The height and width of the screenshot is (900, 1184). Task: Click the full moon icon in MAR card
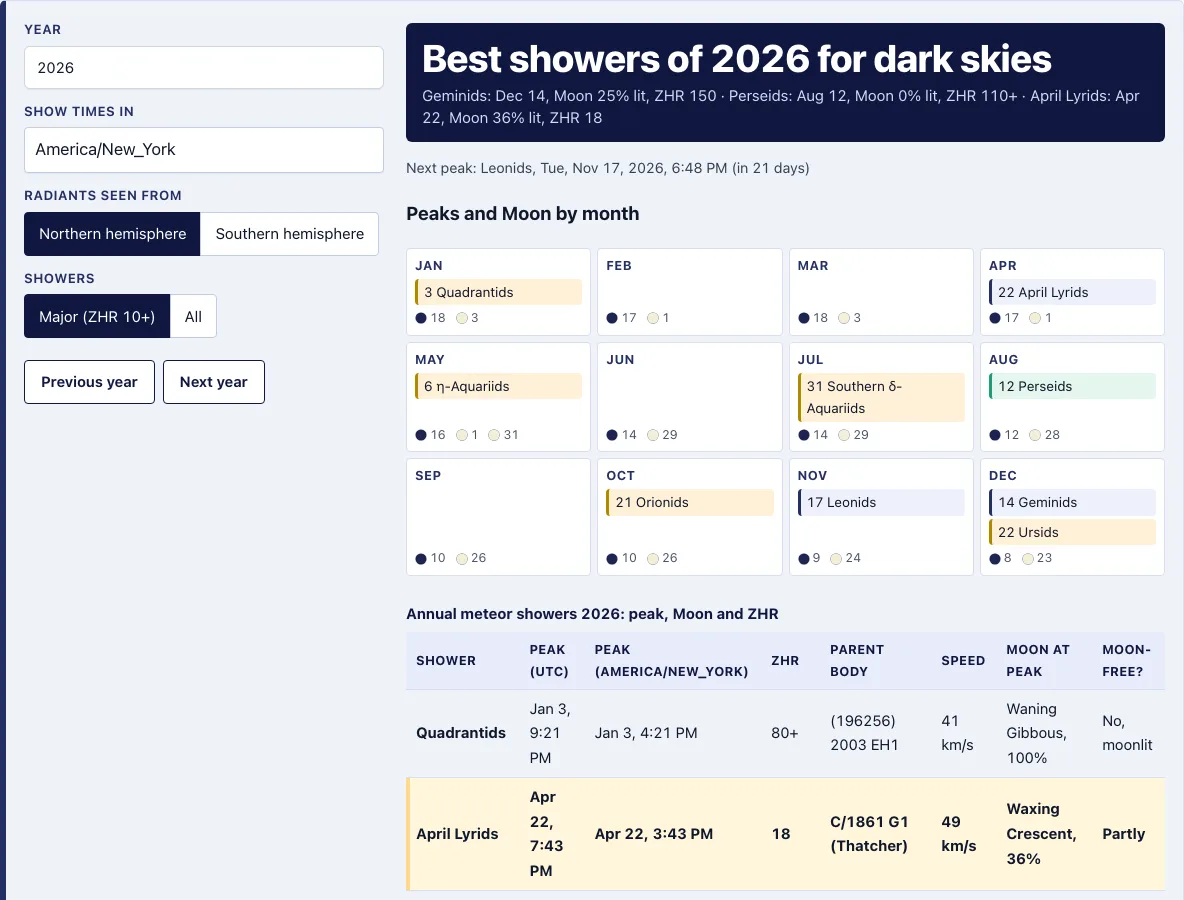[x=844, y=318]
